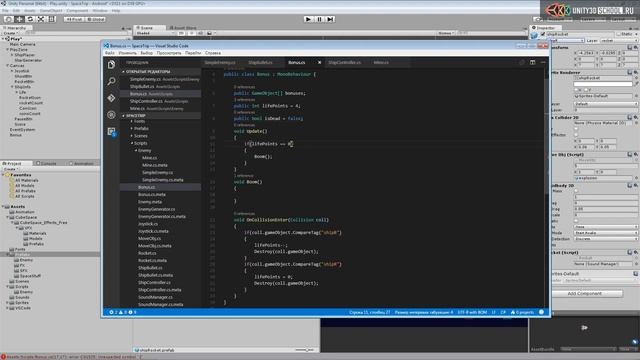640x360 pixels.
Task: Click the Rigidbody Mass input field
Action: (x=606, y=197)
